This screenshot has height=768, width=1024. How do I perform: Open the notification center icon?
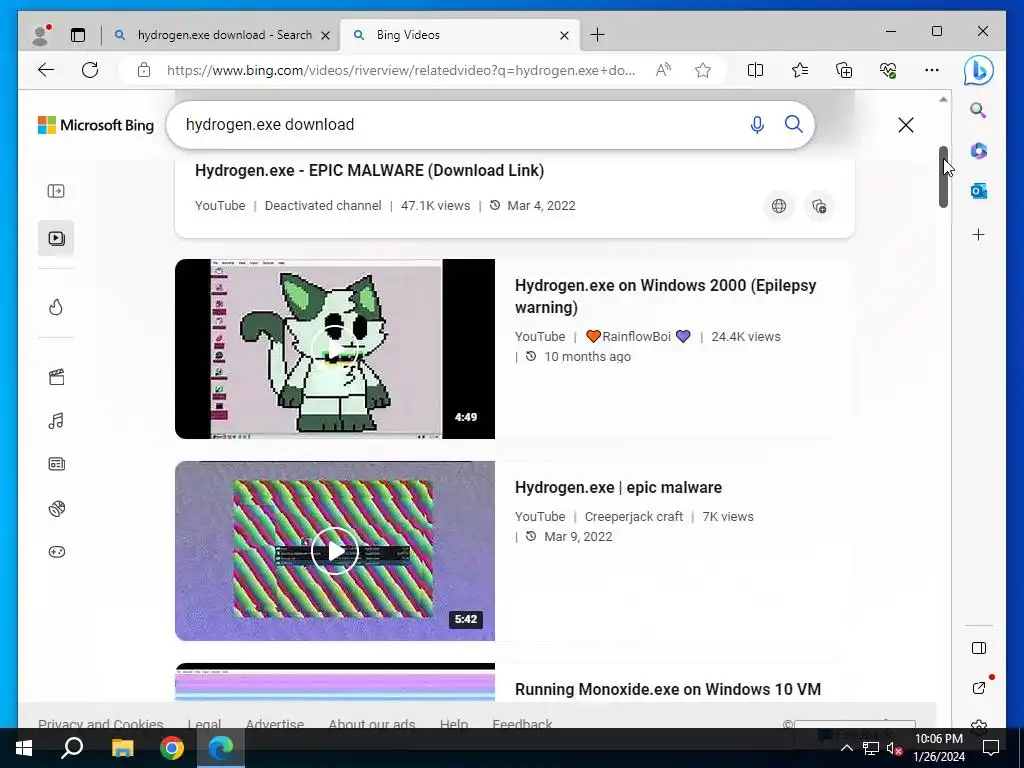(x=991, y=748)
